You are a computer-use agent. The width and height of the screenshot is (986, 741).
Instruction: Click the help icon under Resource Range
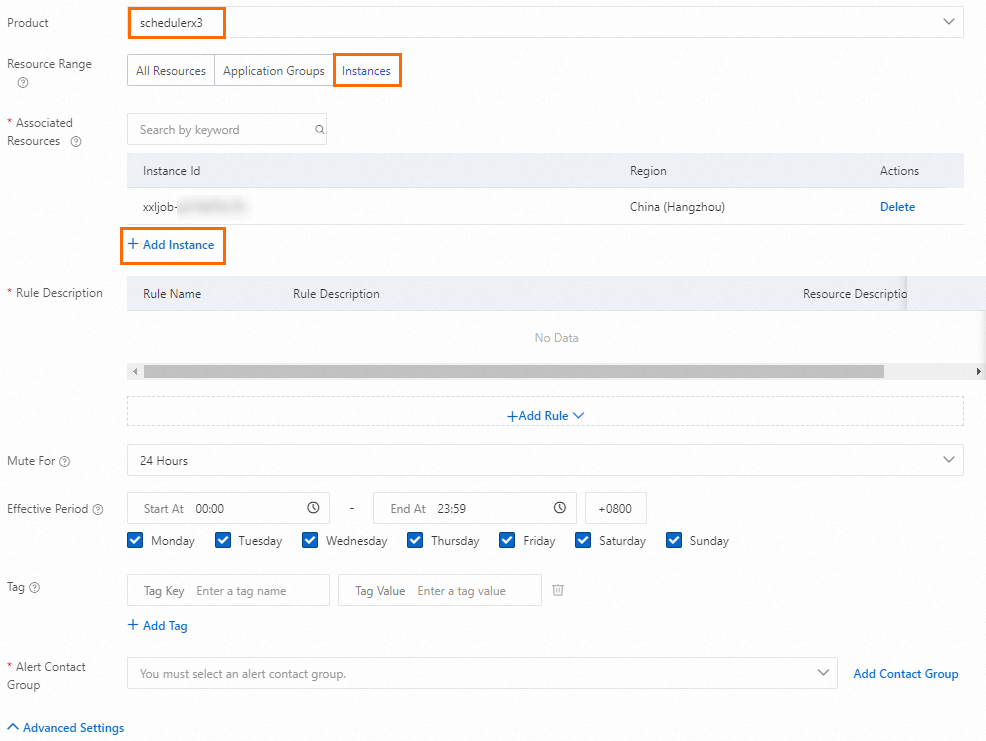click(22, 83)
